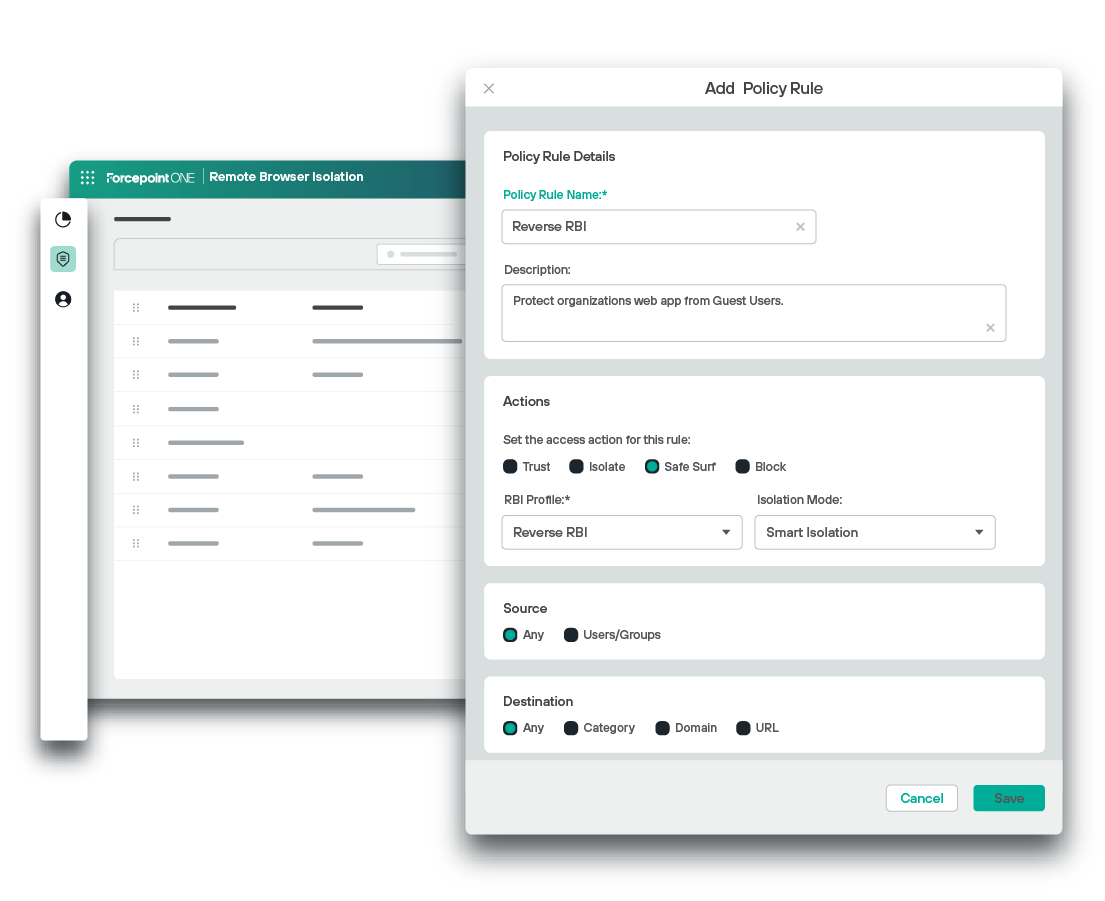The image size is (1105, 901).
Task: Select the Trust access action
Action: [x=510, y=467]
